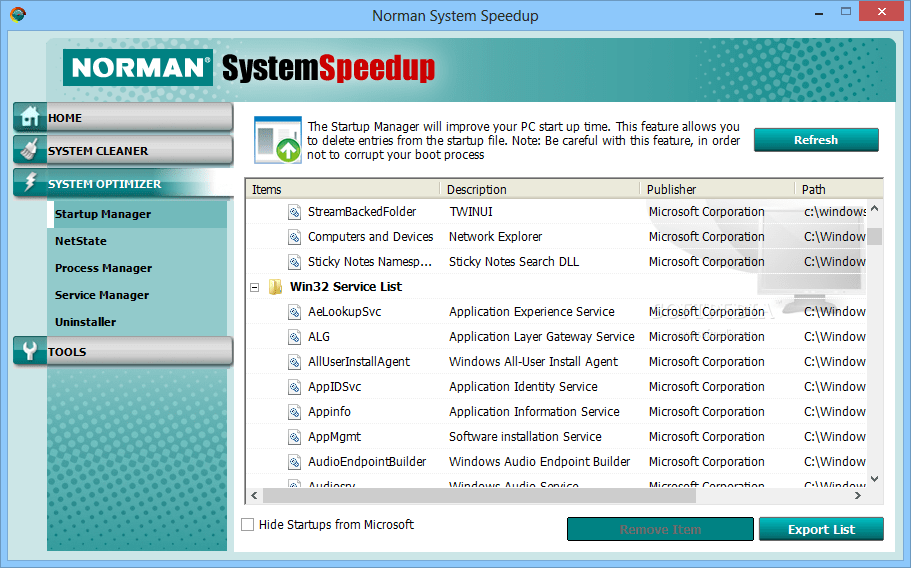Click the Appinfo service icon
This screenshot has width=911, height=568.
point(295,412)
